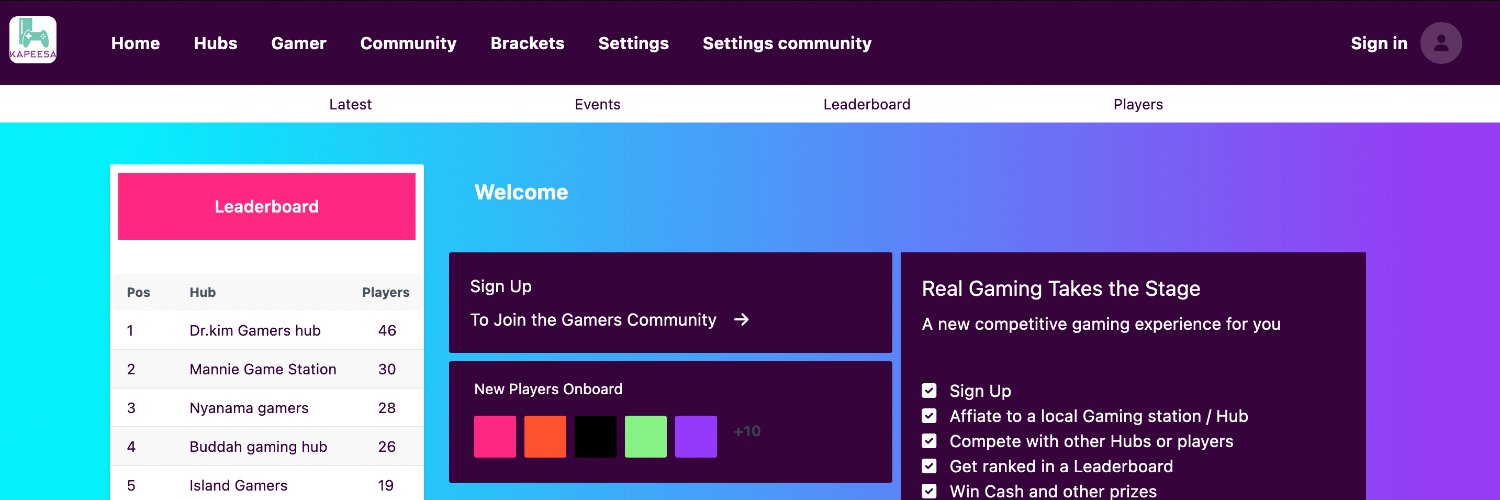This screenshot has height=500, width=1500.
Task: Click the +10 more players indicator
Action: pyautogui.click(x=747, y=432)
